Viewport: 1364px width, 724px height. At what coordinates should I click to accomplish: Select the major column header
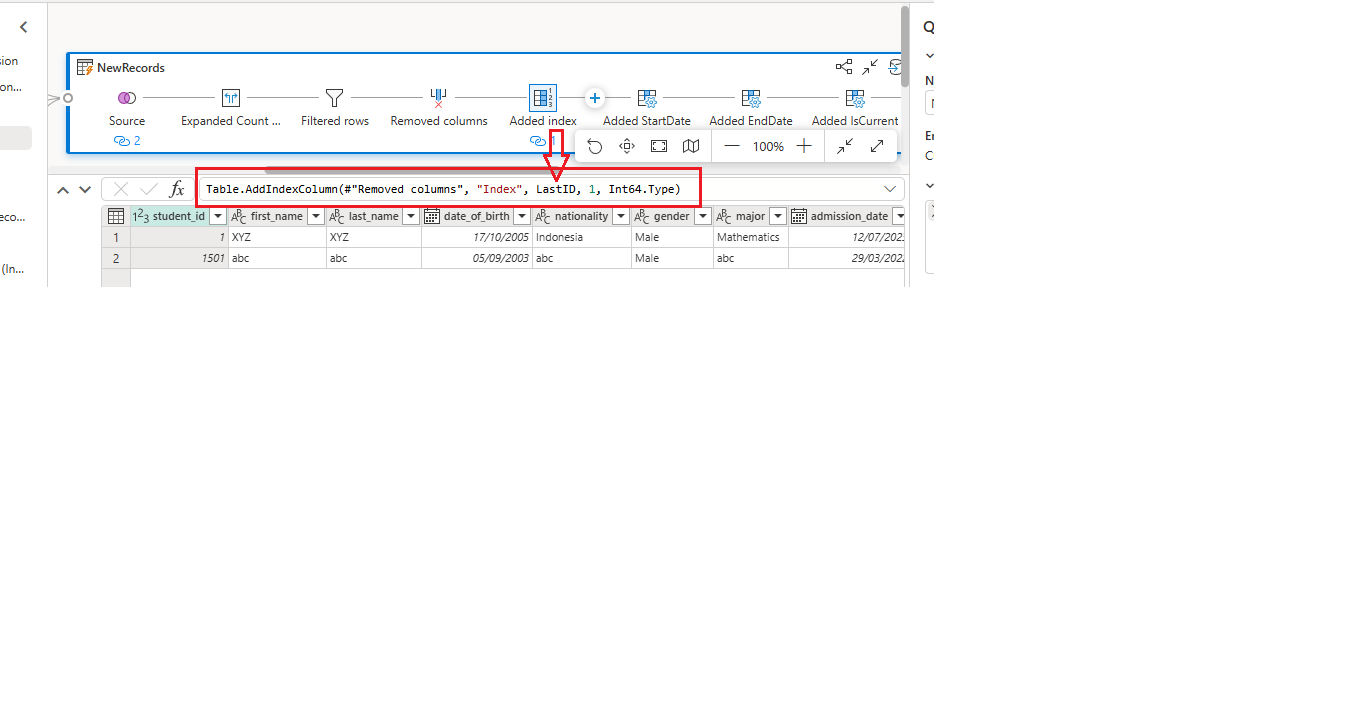coord(750,216)
